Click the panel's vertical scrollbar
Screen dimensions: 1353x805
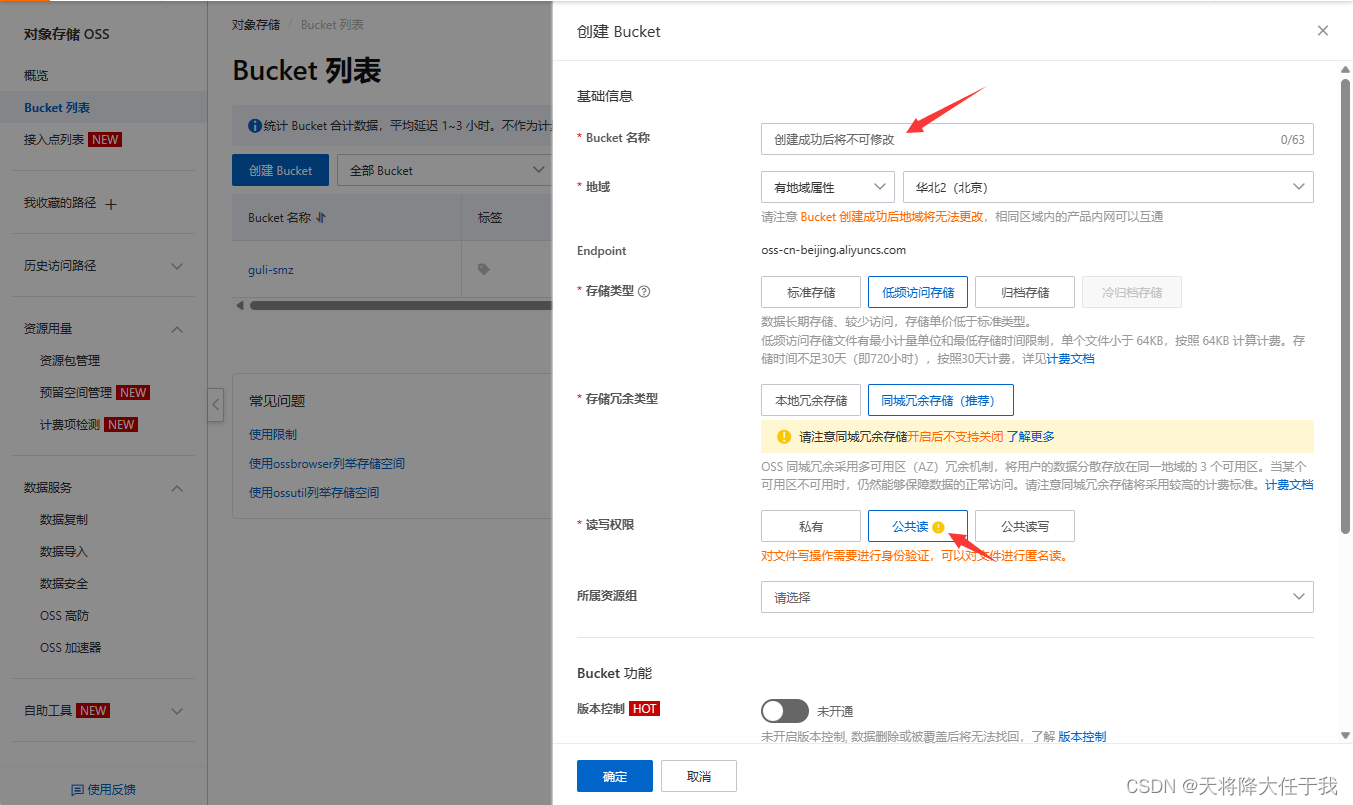(1345, 305)
